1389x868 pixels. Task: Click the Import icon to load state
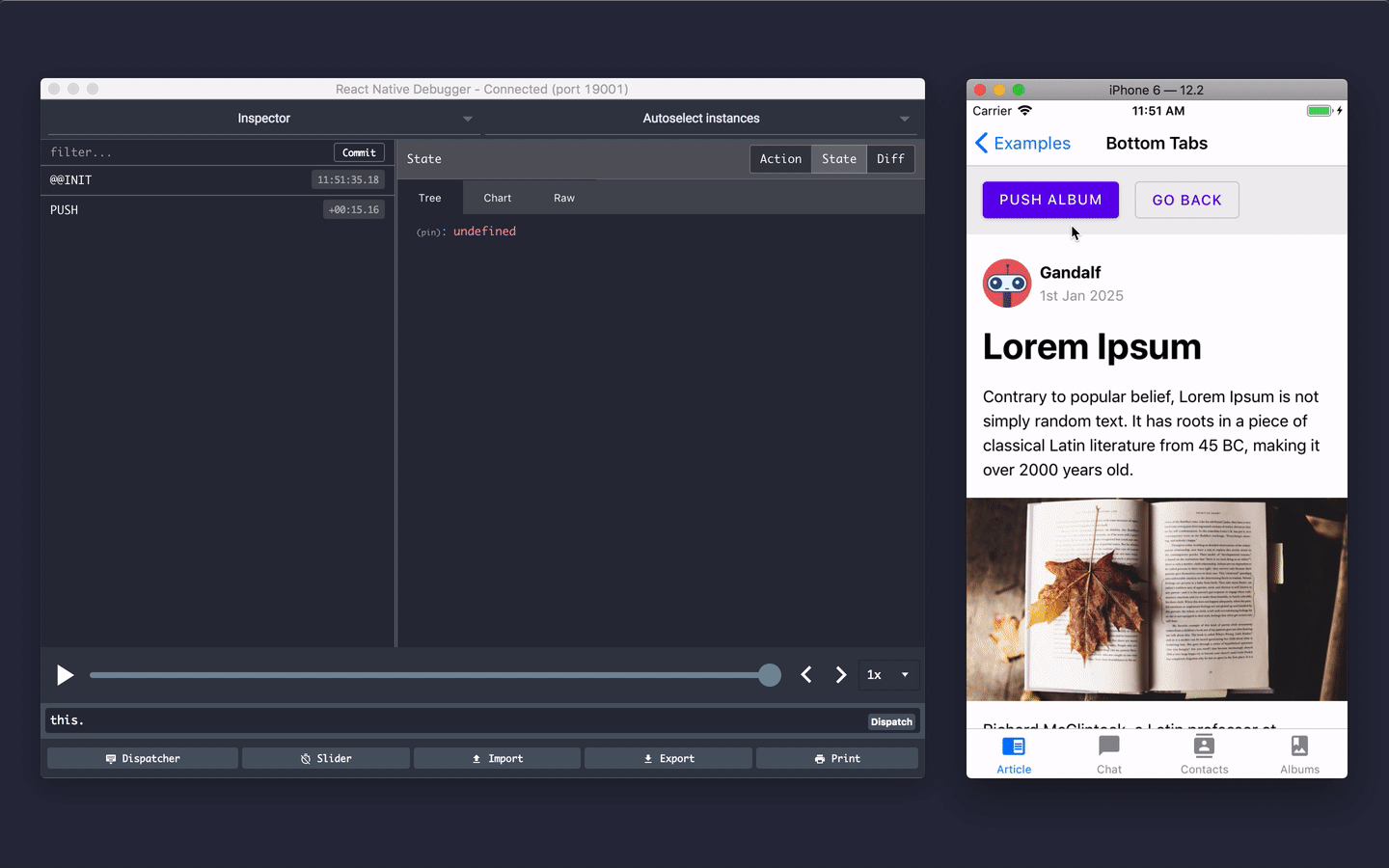click(497, 758)
